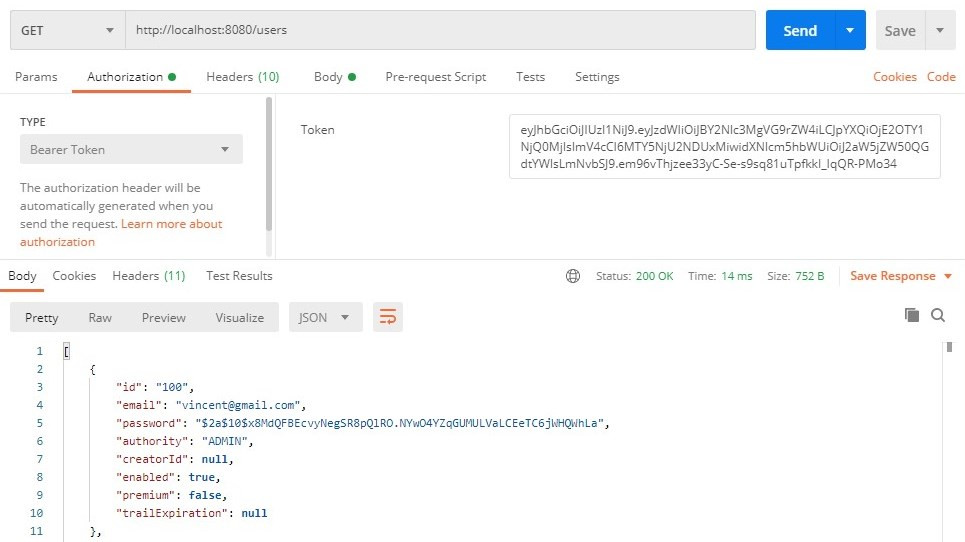
Task: Expand the Save options arrow
Action: point(940,30)
